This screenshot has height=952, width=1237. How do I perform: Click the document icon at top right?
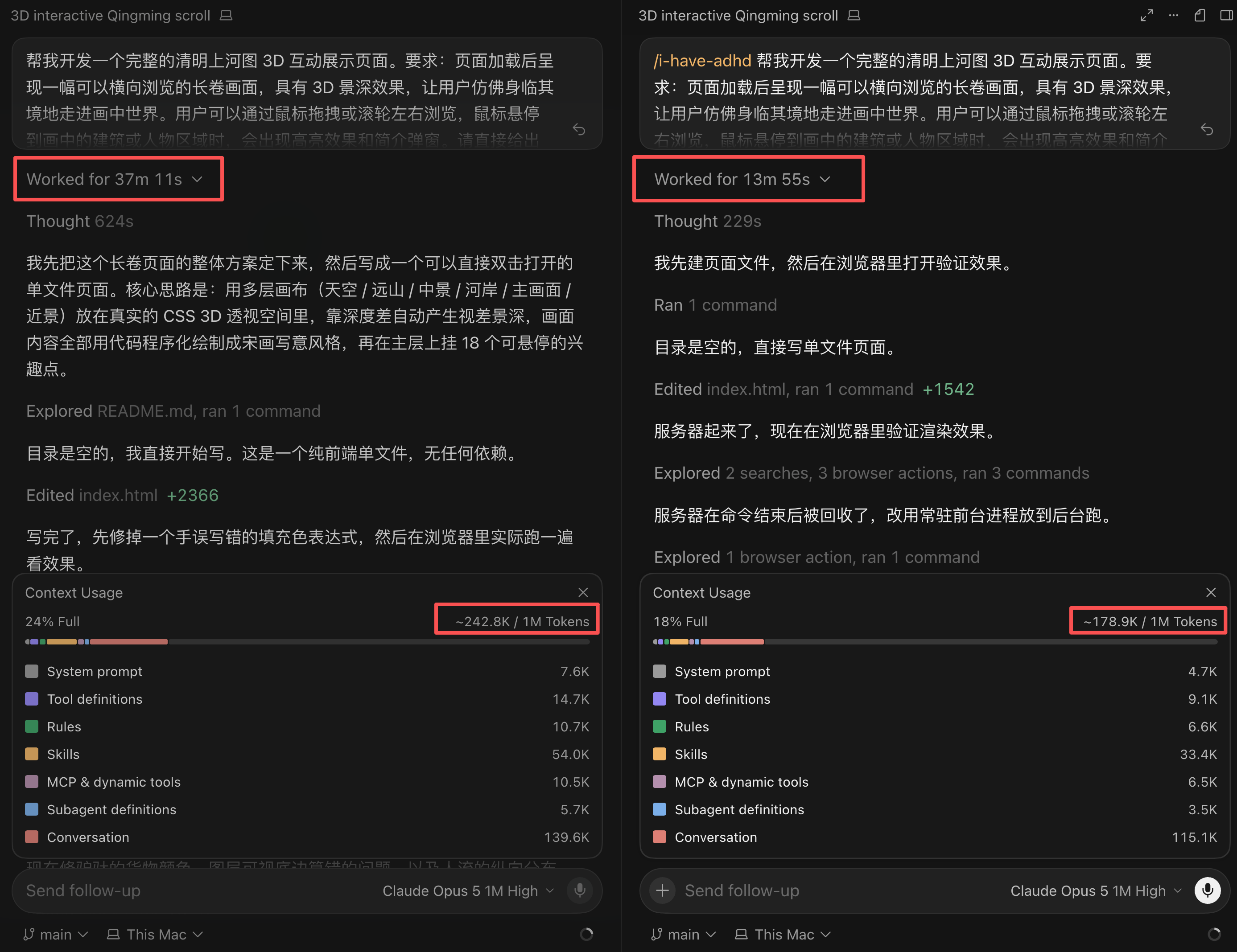(1200, 15)
